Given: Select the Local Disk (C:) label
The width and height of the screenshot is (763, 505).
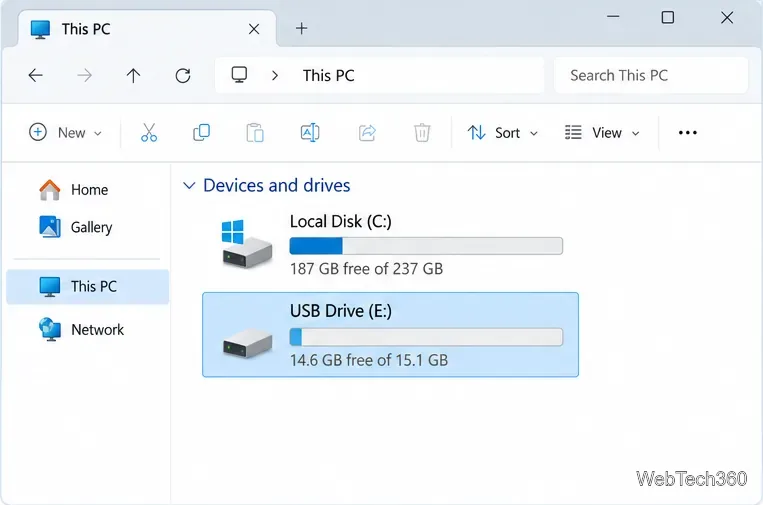Looking at the screenshot, I should [x=341, y=221].
